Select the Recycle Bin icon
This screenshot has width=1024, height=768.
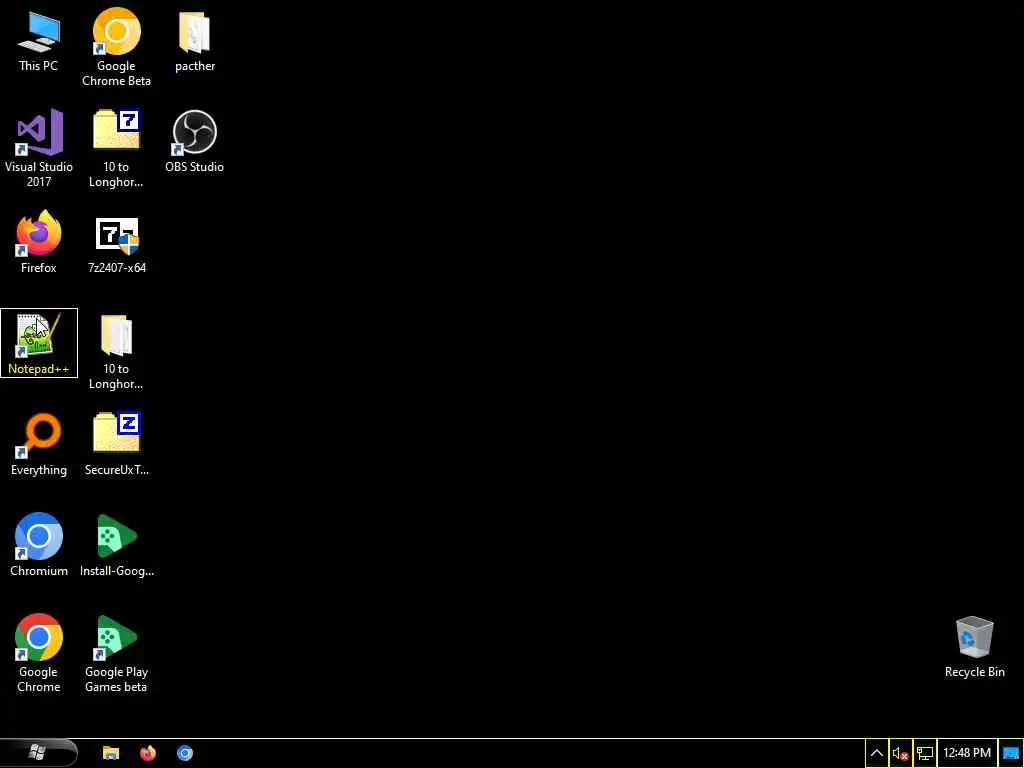(x=974, y=647)
